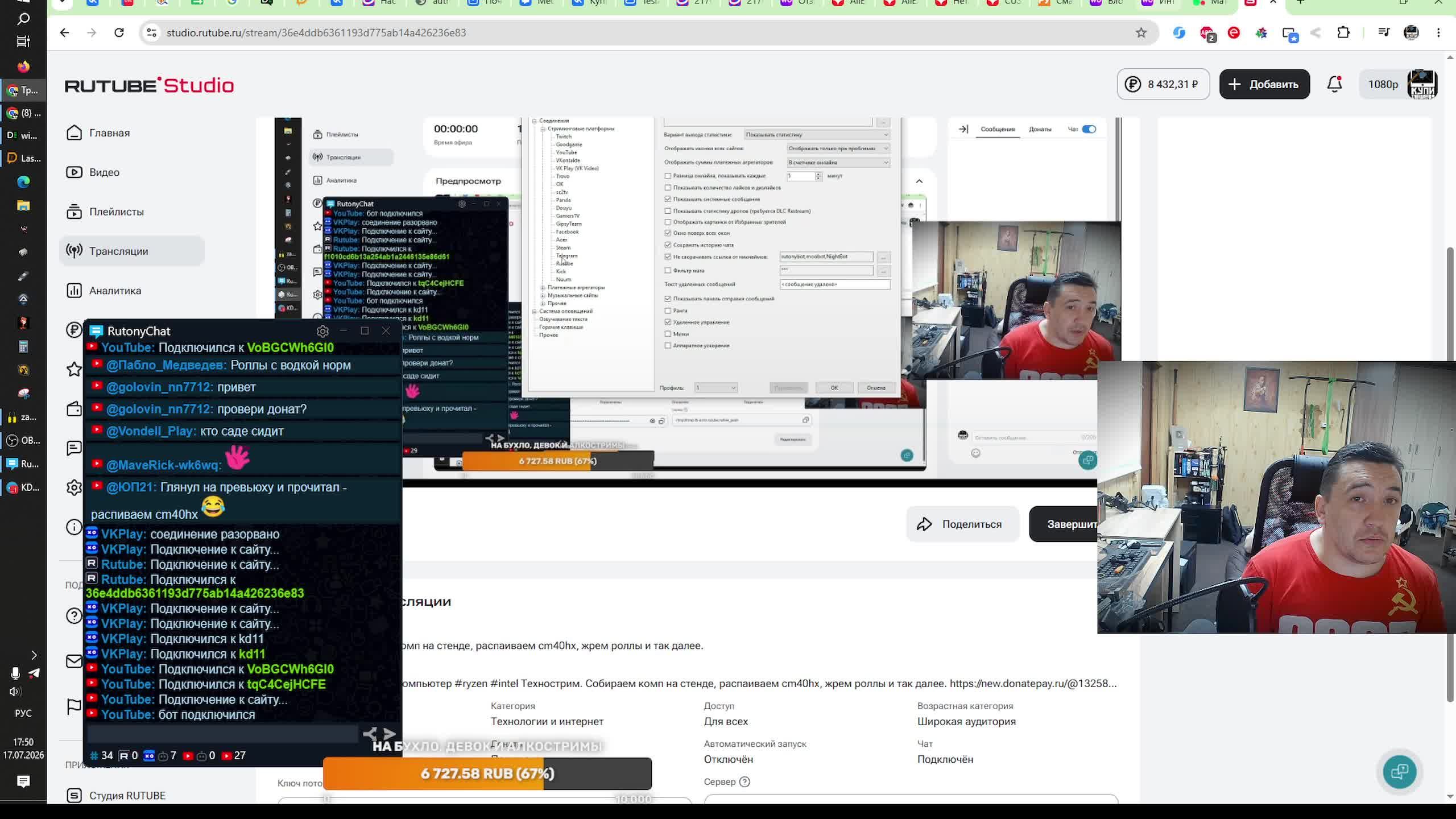The image size is (1456, 819).
Task: Select Платежные агрегаторы tree node
Action: tap(576, 287)
